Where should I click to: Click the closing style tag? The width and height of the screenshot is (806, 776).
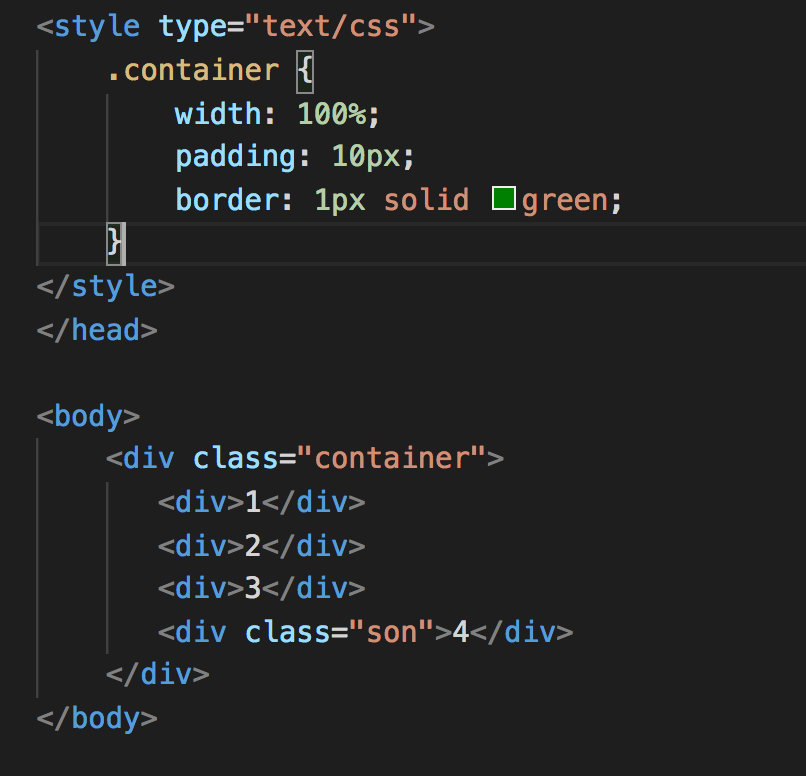coord(105,287)
